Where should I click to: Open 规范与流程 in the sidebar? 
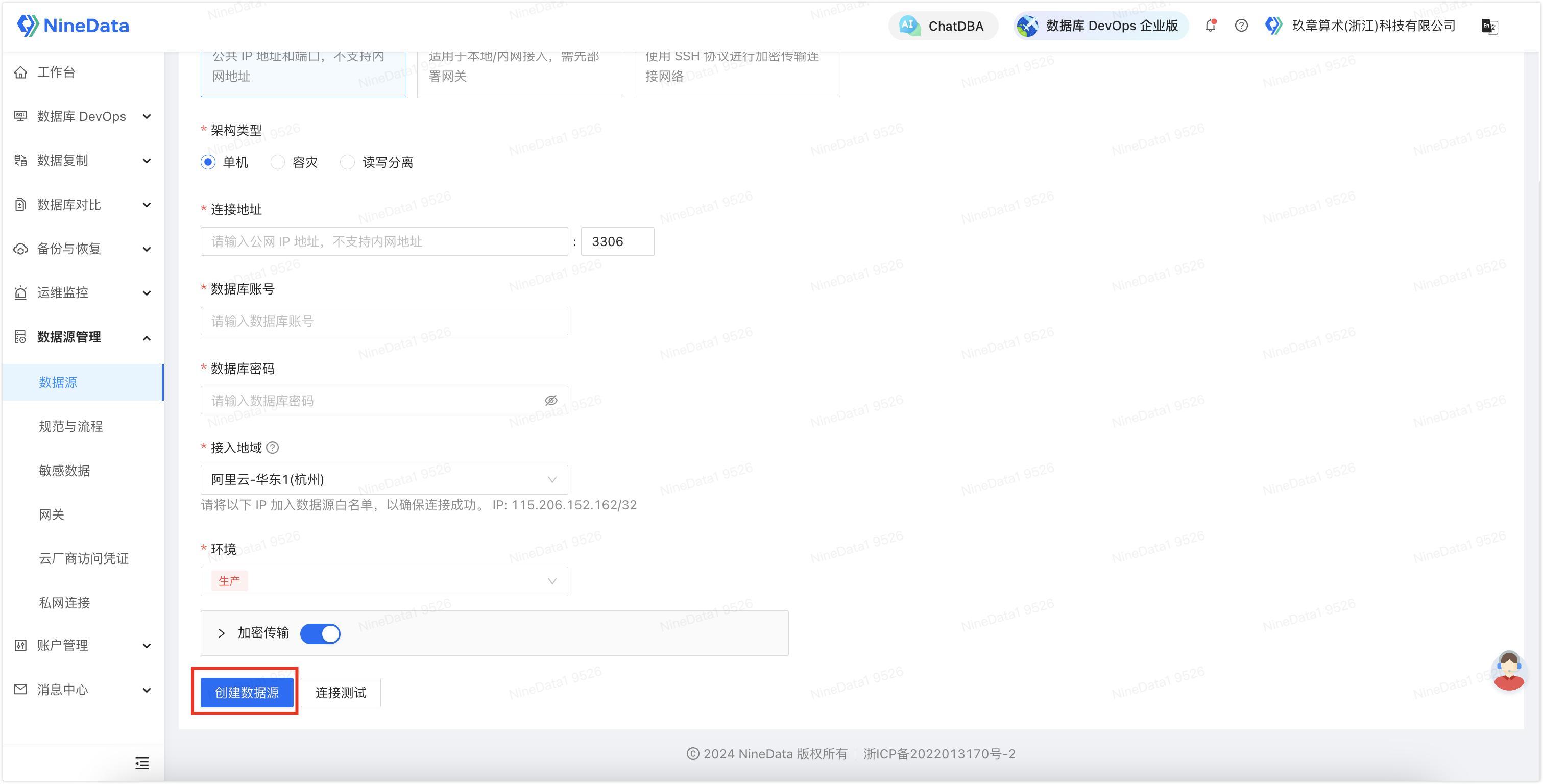[x=70, y=426]
